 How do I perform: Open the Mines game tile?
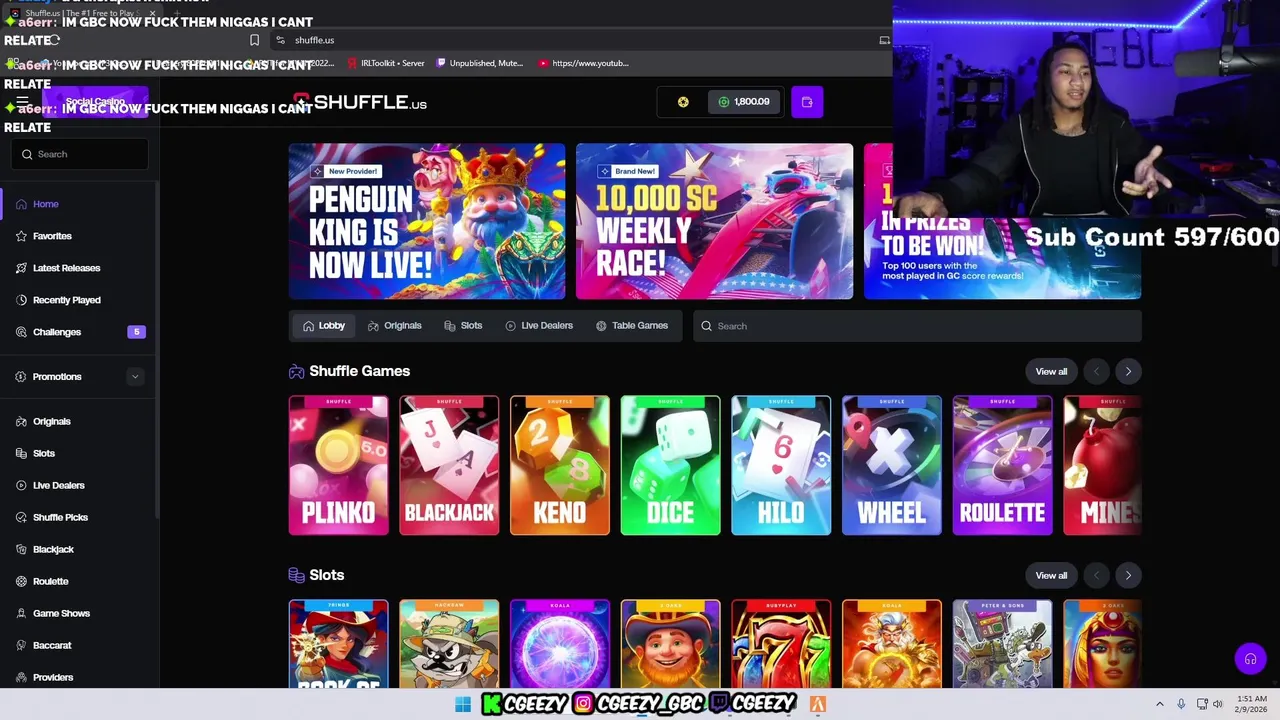(1103, 465)
